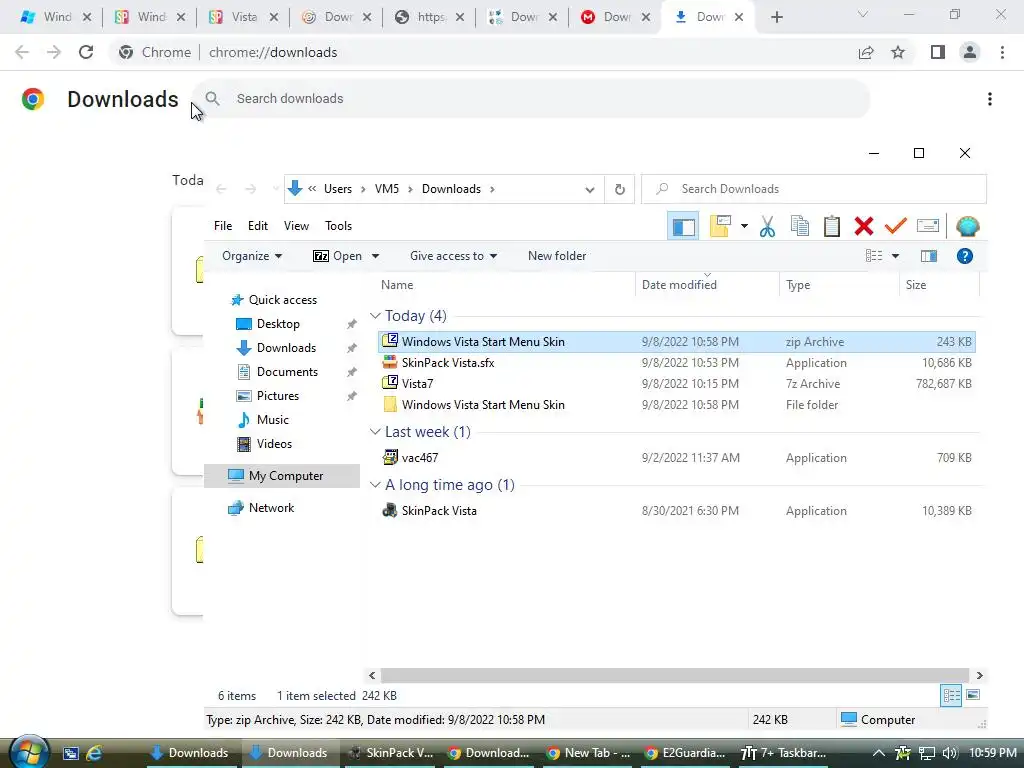This screenshot has width=1024, height=768.
Task: Open the Organize dropdown
Action: 252,256
